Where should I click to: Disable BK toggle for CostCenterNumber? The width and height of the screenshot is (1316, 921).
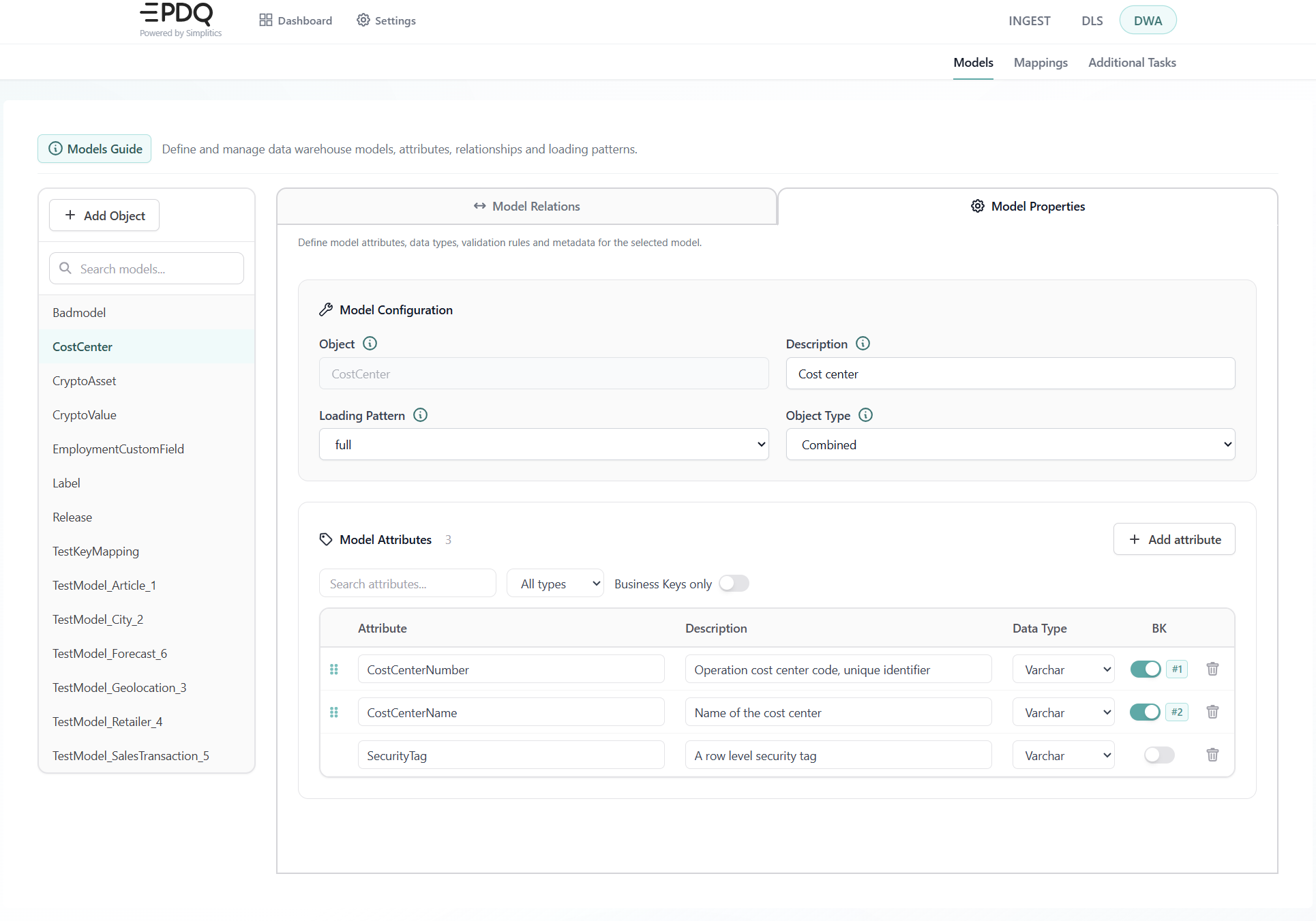[1146, 669]
